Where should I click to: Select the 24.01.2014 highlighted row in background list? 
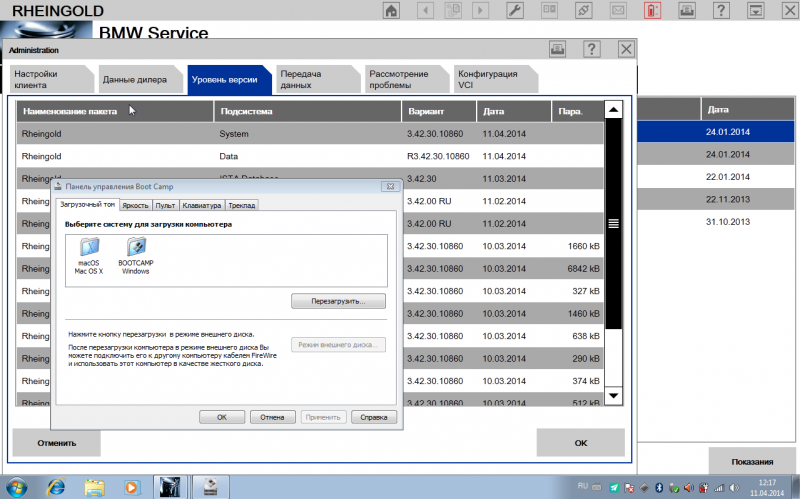(716, 132)
